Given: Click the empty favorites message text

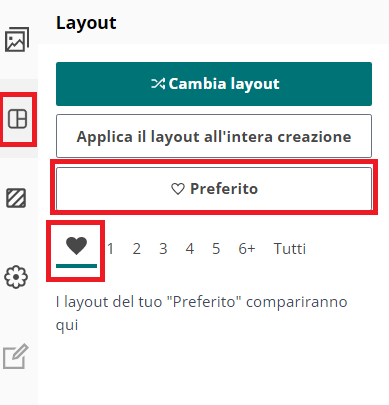Looking at the screenshot, I should click(x=202, y=313).
